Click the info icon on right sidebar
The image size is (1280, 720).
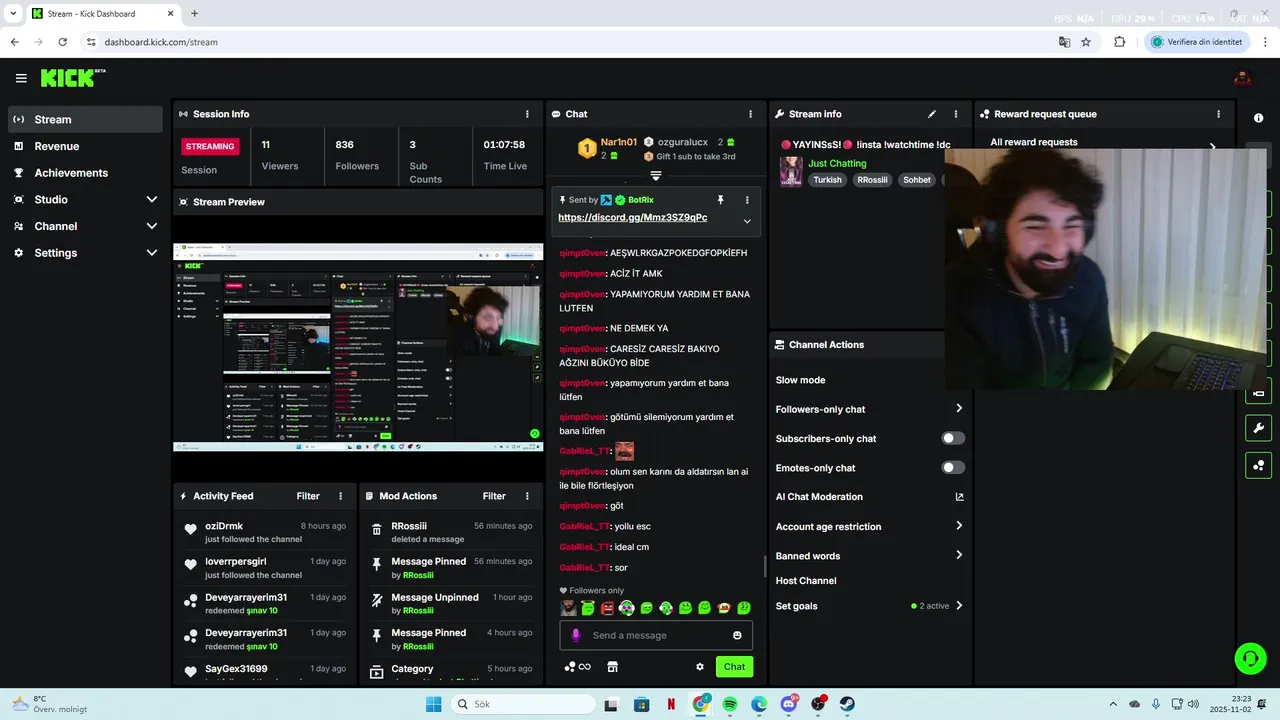(x=1258, y=118)
